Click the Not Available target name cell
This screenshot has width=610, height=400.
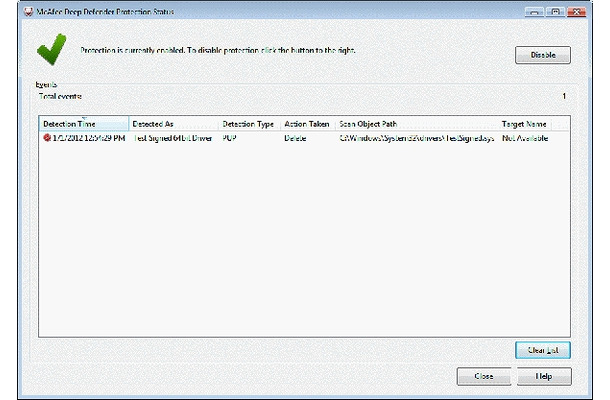pyautogui.click(x=525, y=138)
